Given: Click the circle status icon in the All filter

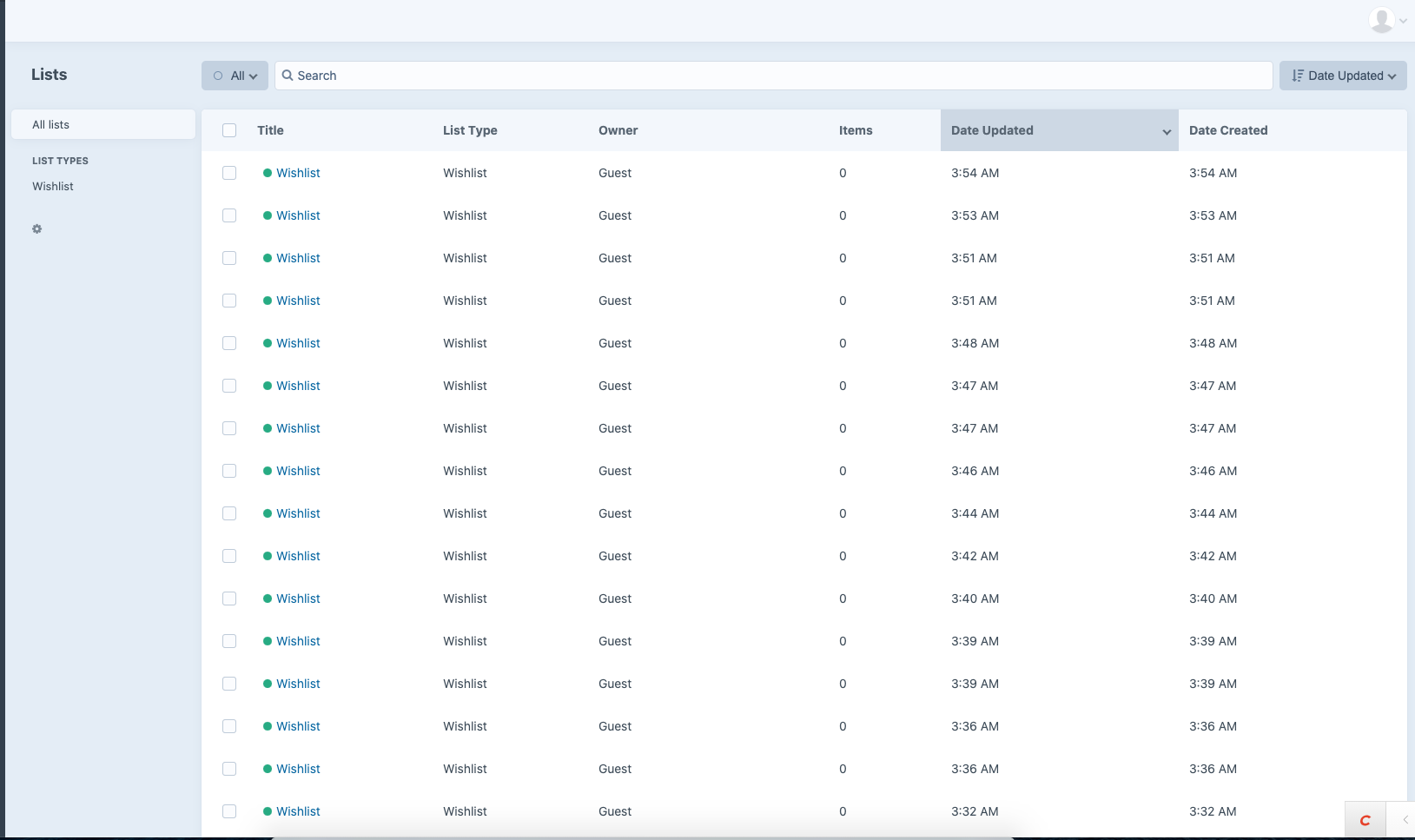Looking at the screenshot, I should point(216,76).
